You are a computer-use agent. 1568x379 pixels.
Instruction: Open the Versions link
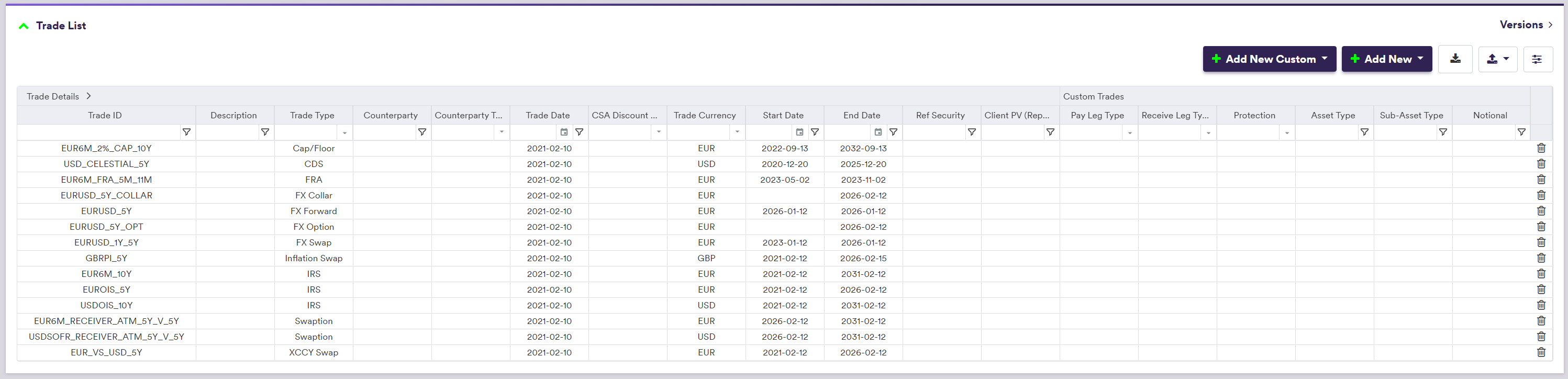pyautogui.click(x=1526, y=25)
